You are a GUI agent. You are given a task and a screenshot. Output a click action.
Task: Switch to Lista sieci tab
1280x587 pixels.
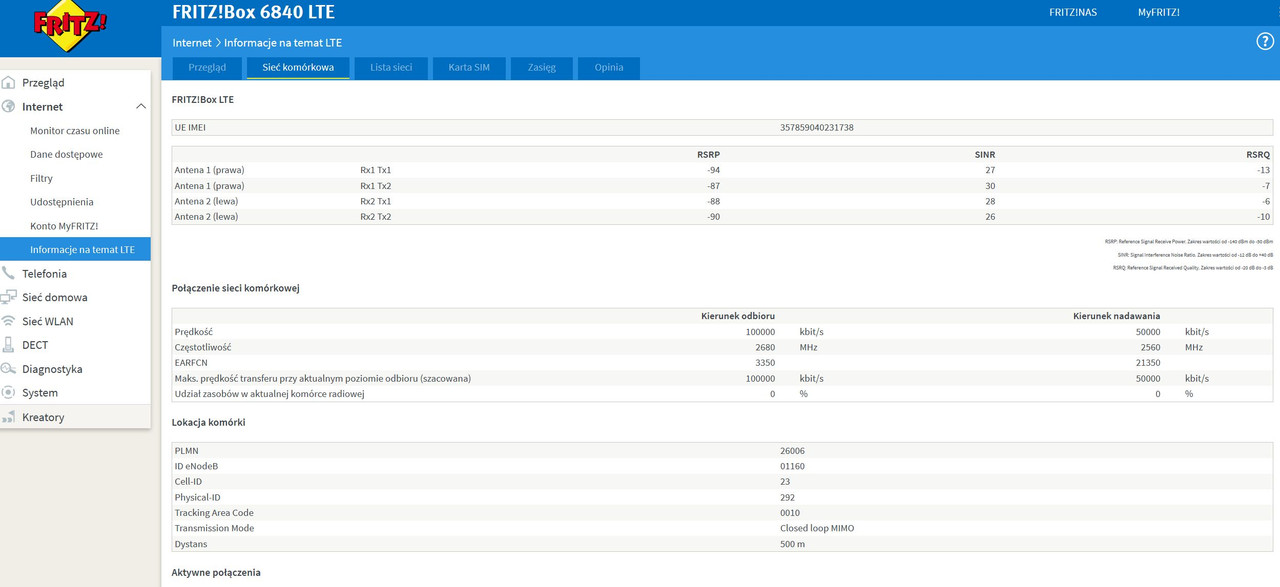click(x=391, y=68)
